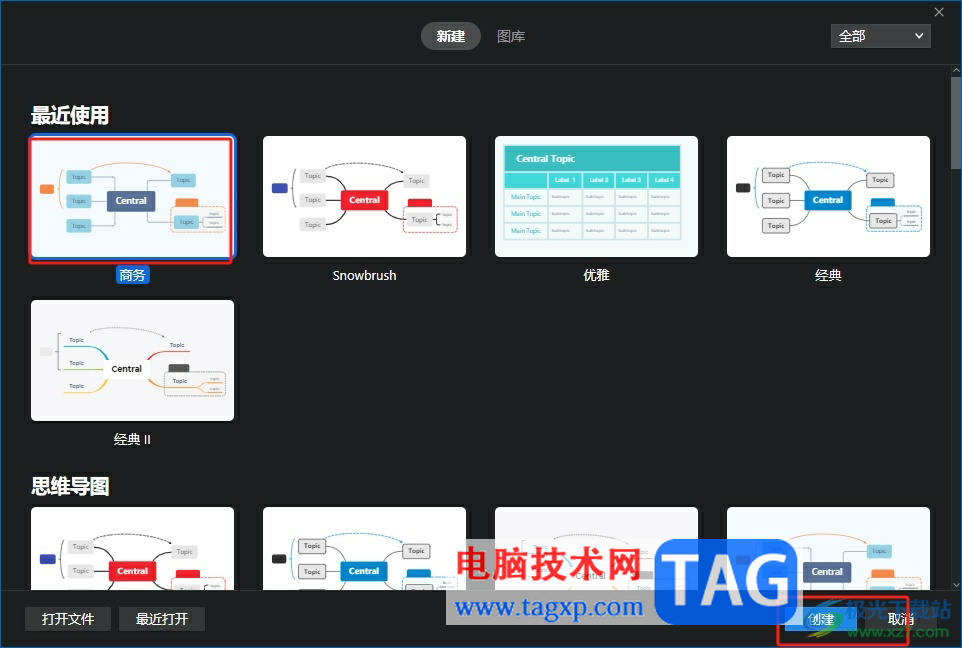Image resolution: width=962 pixels, height=648 pixels.
Task: Switch to the 图库 tab
Action: (x=511, y=36)
